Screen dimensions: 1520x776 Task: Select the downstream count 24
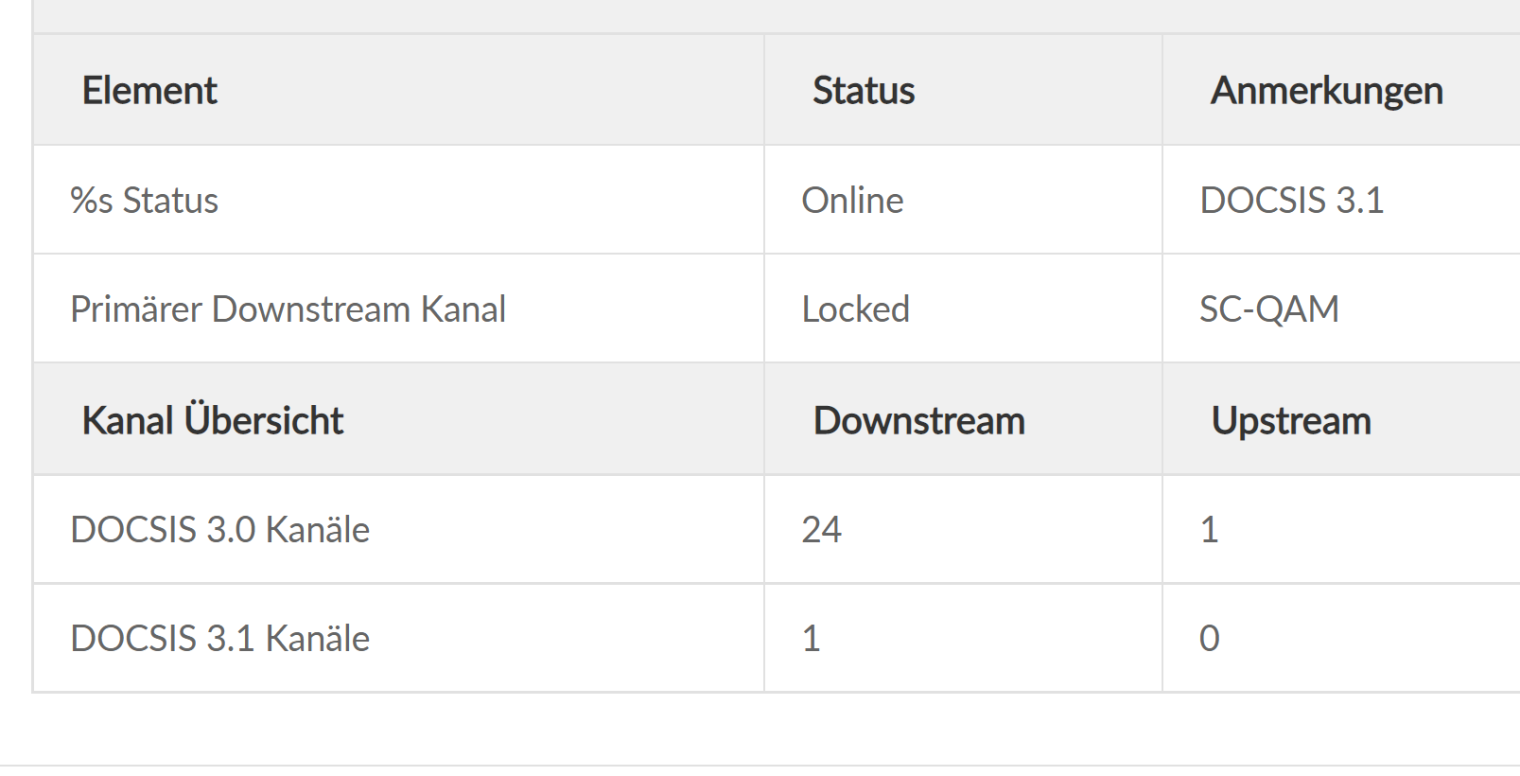tap(823, 531)
